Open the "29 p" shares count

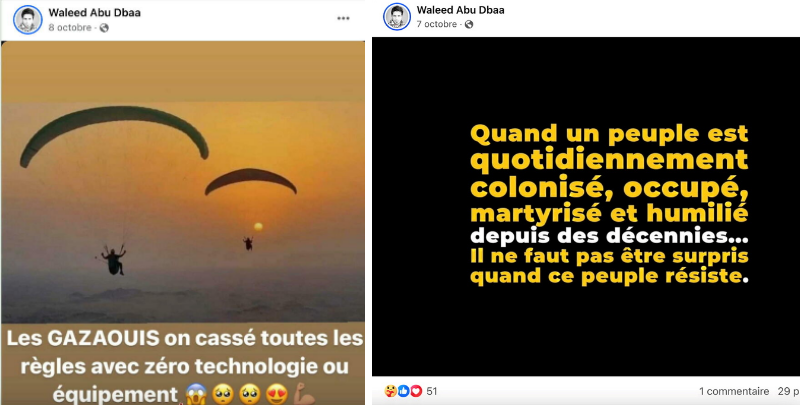(x=789, y=391)
